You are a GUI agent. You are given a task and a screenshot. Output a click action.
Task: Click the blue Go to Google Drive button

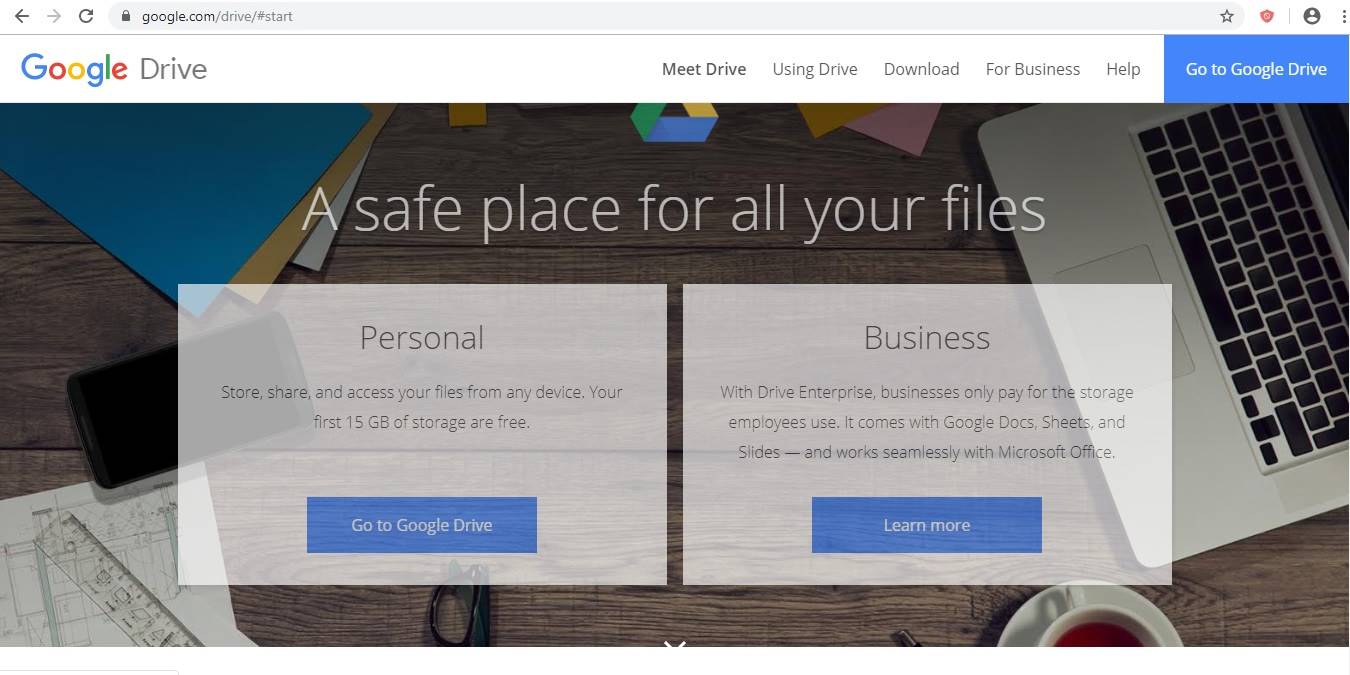(1255, 68)
